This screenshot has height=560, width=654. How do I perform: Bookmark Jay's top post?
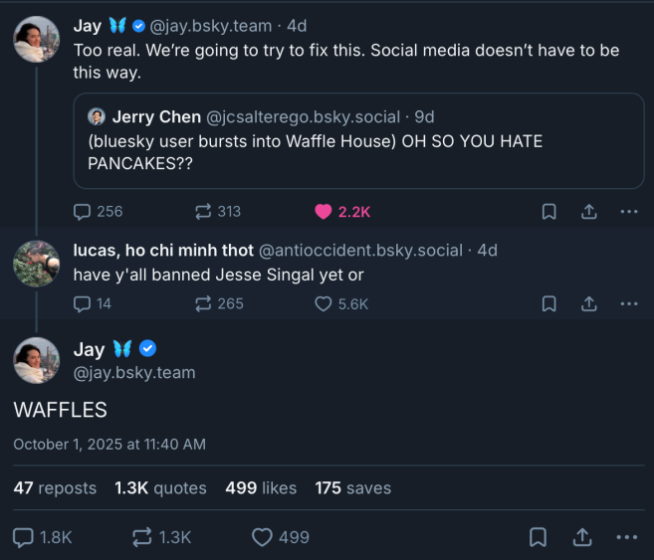pyautogui.click(x=549, y=212)
